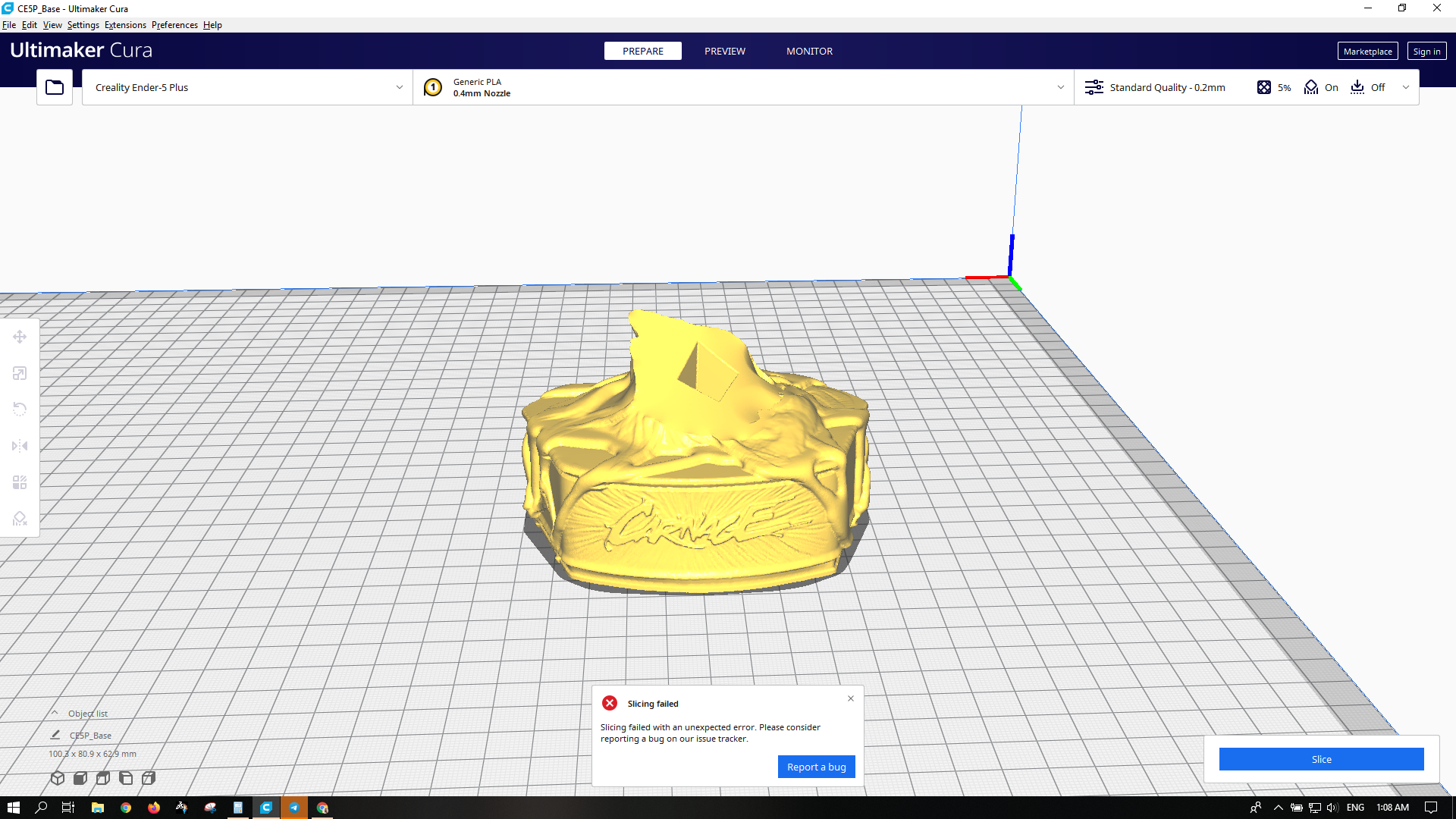The width and height of the screenshot is (1456, 819).
Task: Click the infill 5% icon
Action: [1264, 87]
